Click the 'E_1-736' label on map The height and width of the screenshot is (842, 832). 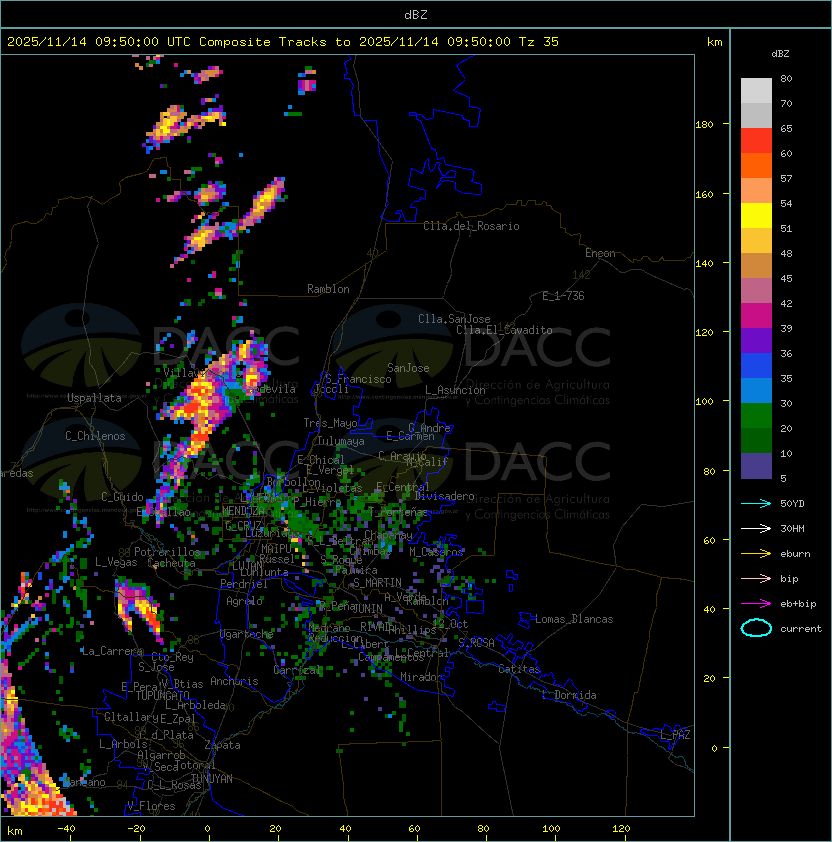[x=563, y=296]
